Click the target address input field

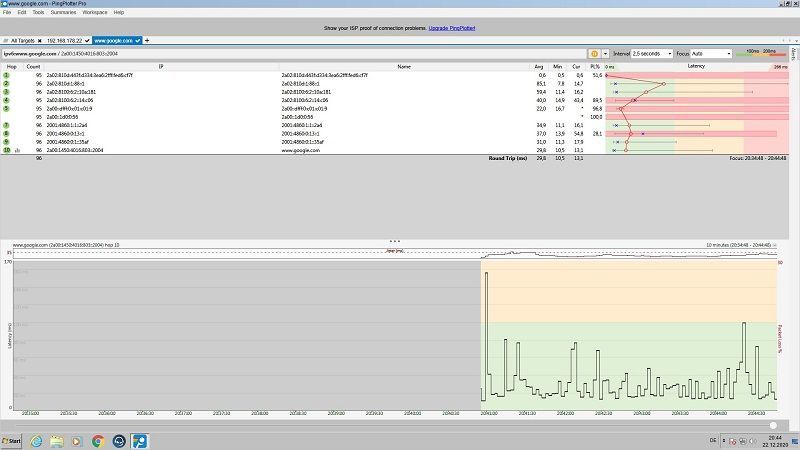294,54
